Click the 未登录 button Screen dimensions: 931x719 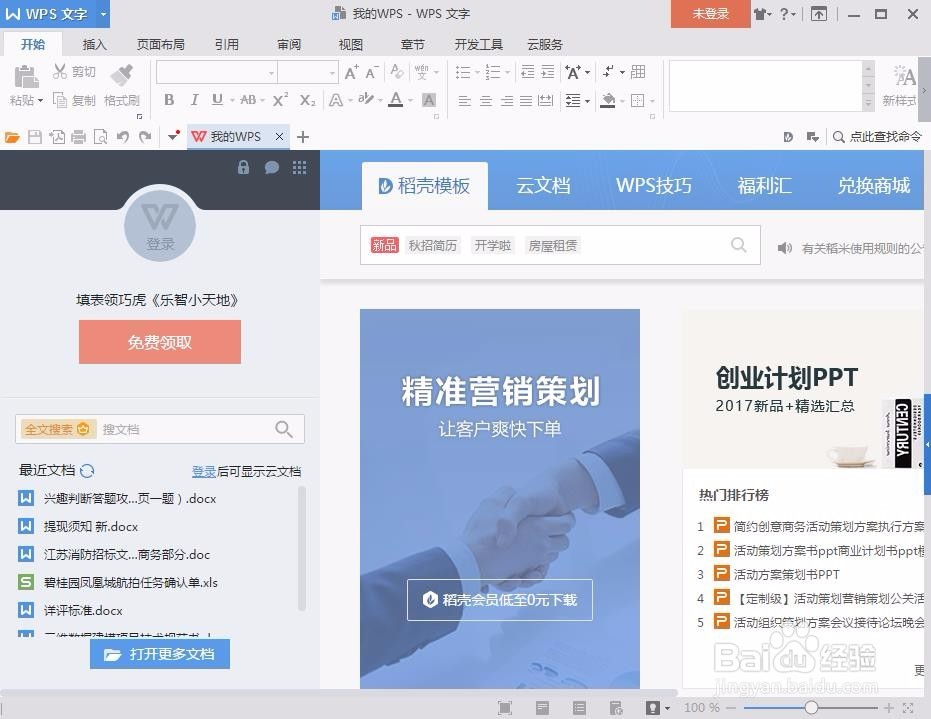pos(710,14)
